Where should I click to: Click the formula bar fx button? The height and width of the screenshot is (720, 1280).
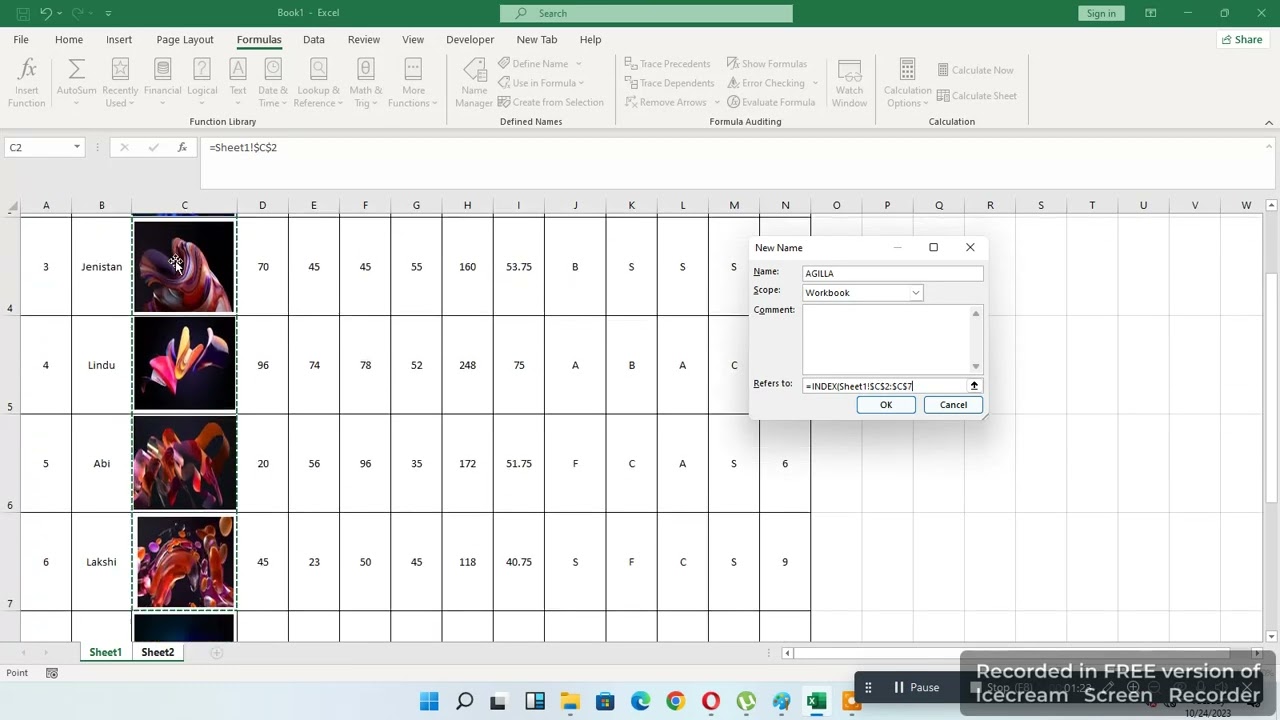(182, 147)
